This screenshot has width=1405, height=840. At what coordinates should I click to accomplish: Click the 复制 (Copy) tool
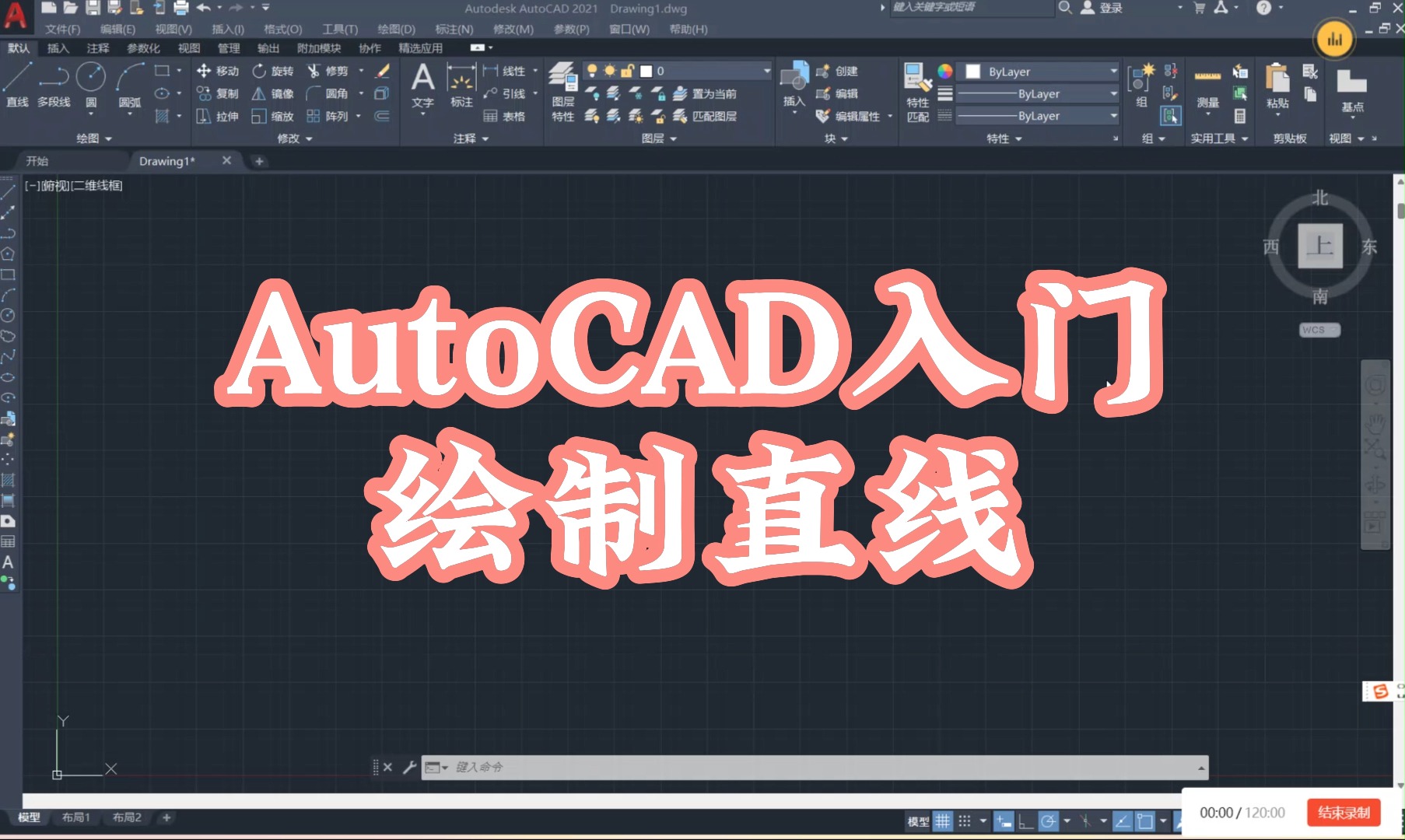[218, 93]
